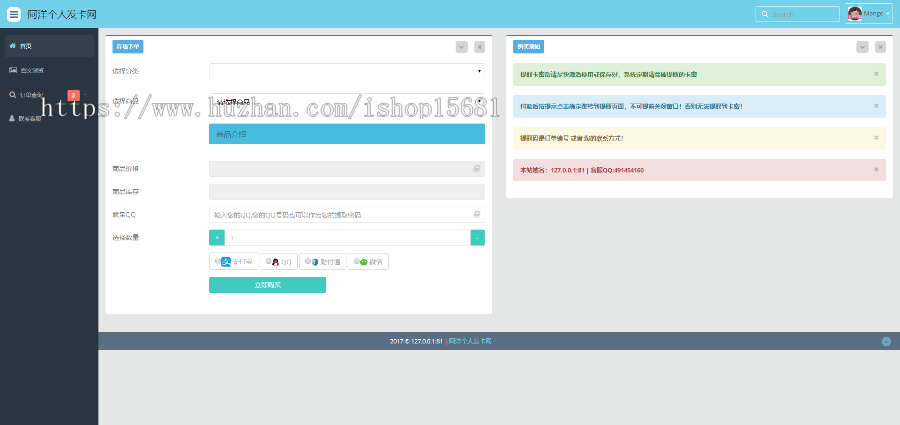Open the product selection dropdown
Viewport: 900px width, 425px height.
(x=347, y=101)
